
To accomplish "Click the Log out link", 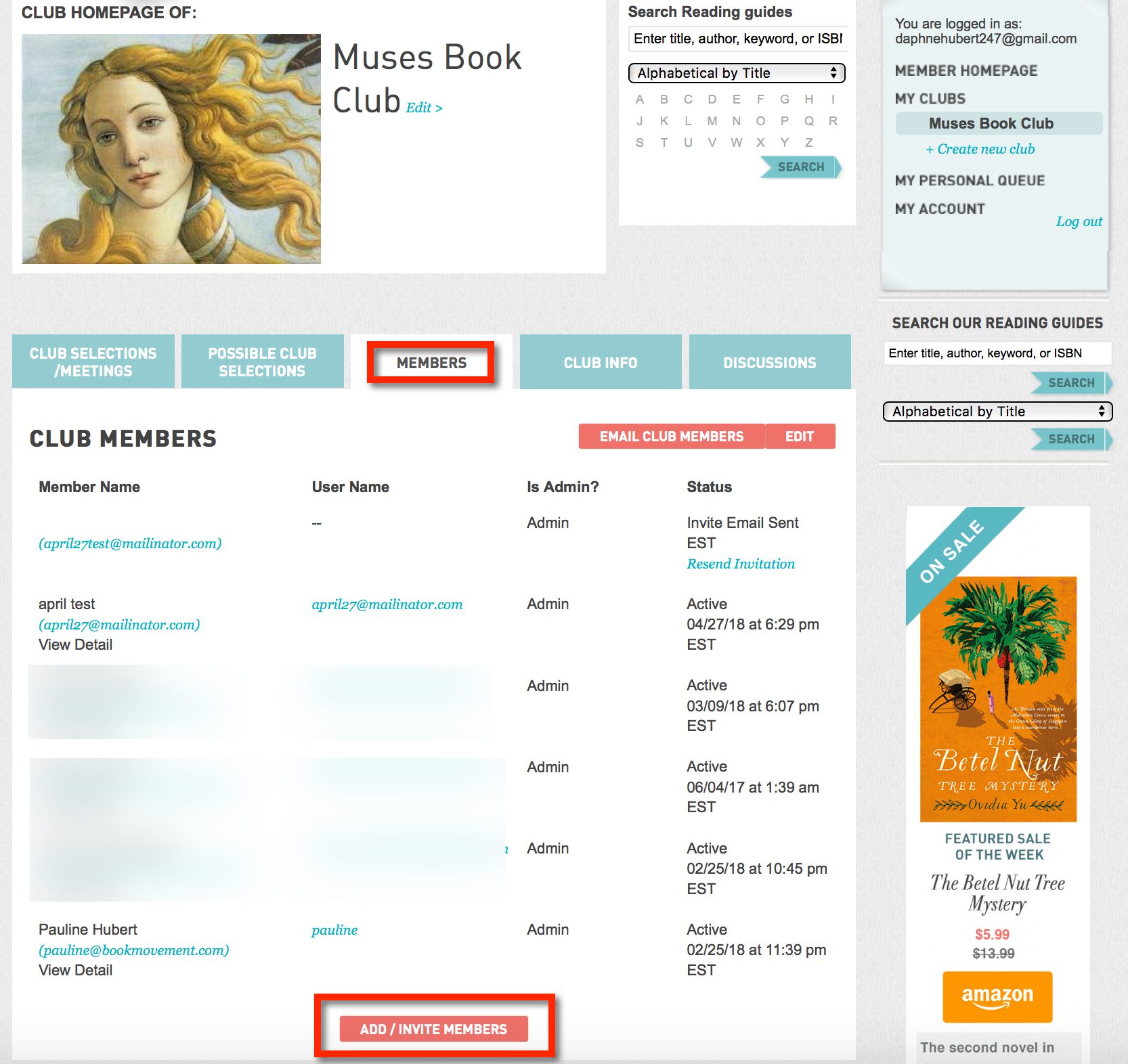I will point(1079,221).
